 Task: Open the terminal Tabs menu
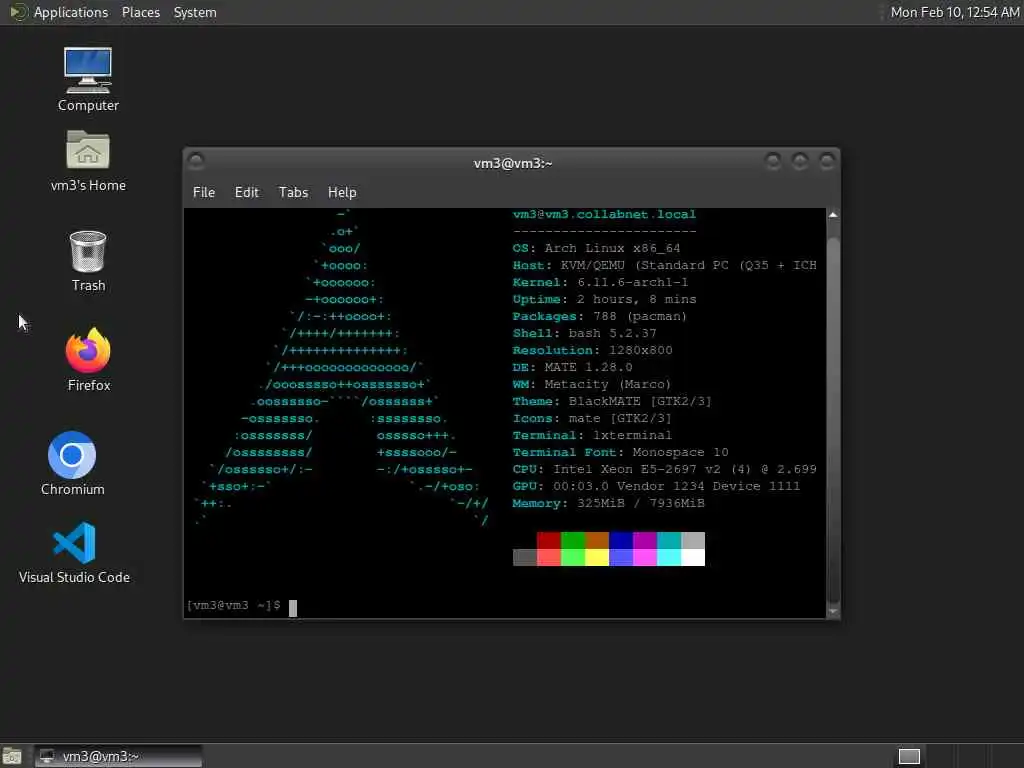click(293, 192)
